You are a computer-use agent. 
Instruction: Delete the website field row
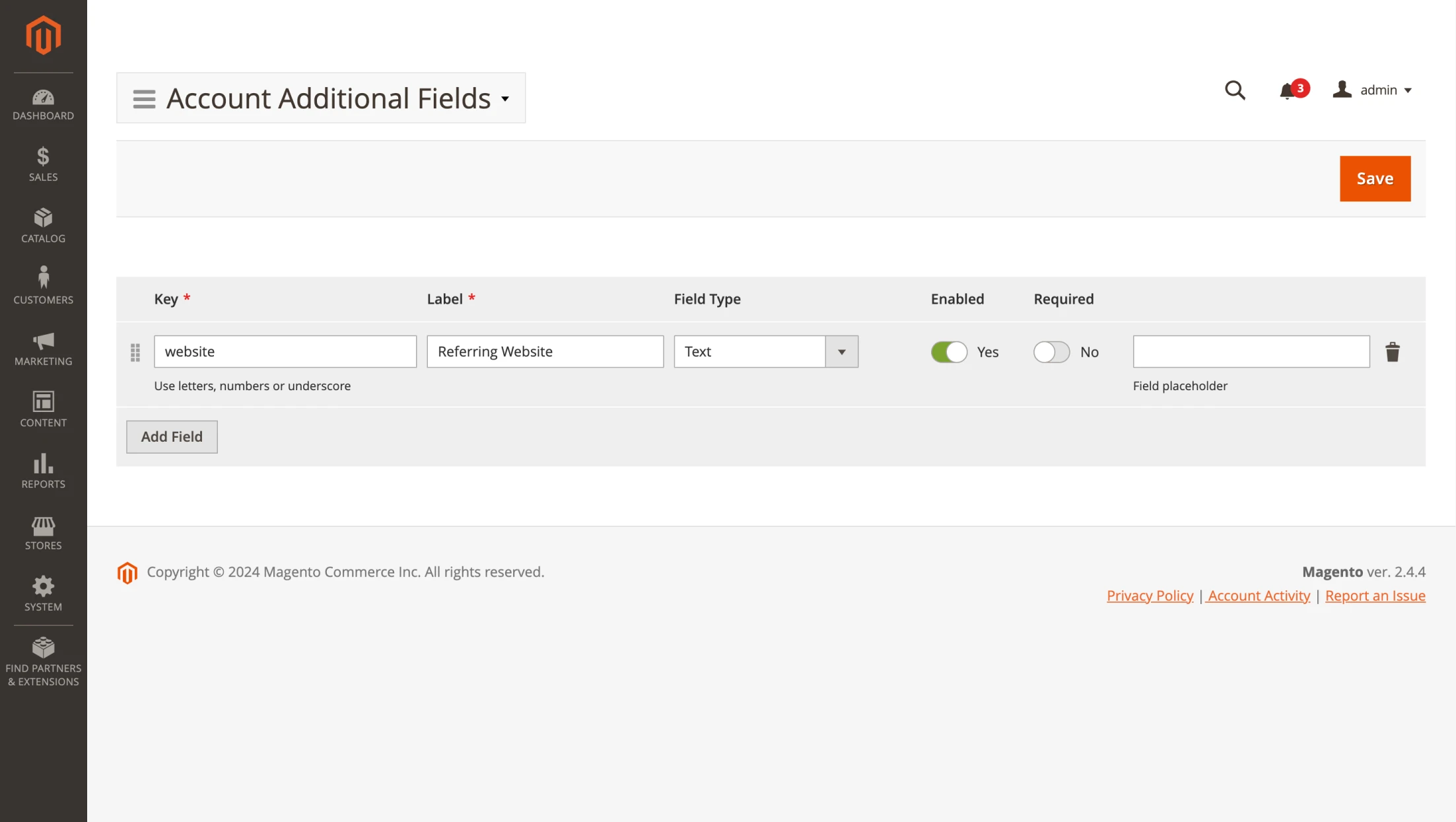point(1393,352)
